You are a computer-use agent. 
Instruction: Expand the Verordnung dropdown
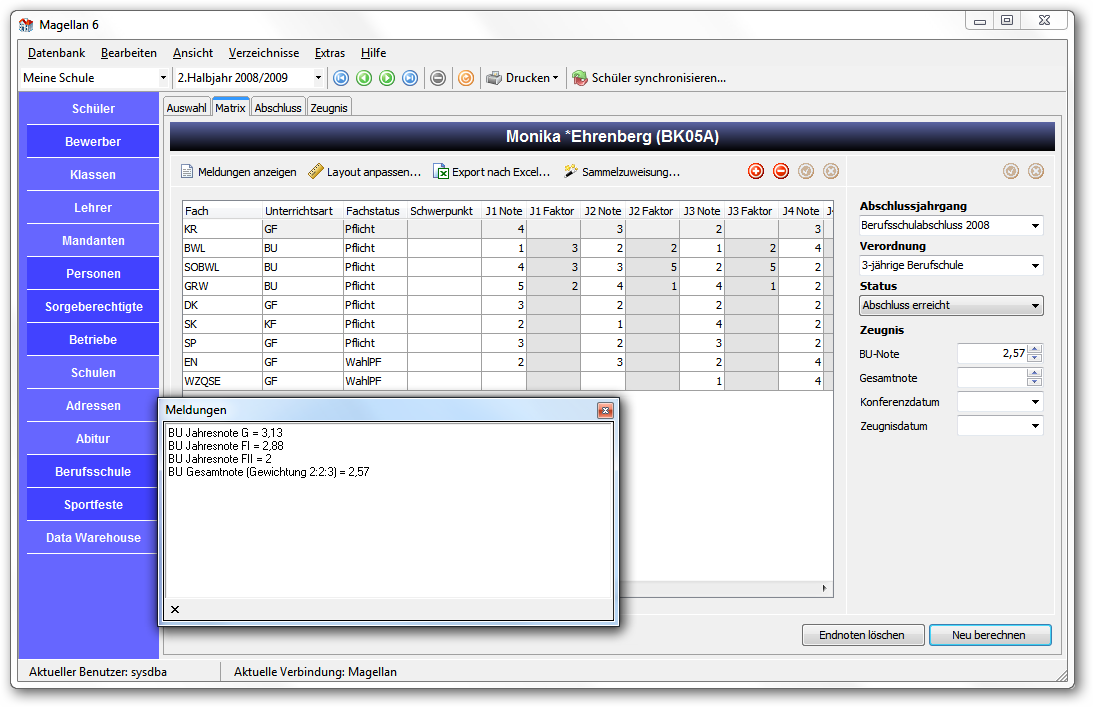coord(1035,266)
